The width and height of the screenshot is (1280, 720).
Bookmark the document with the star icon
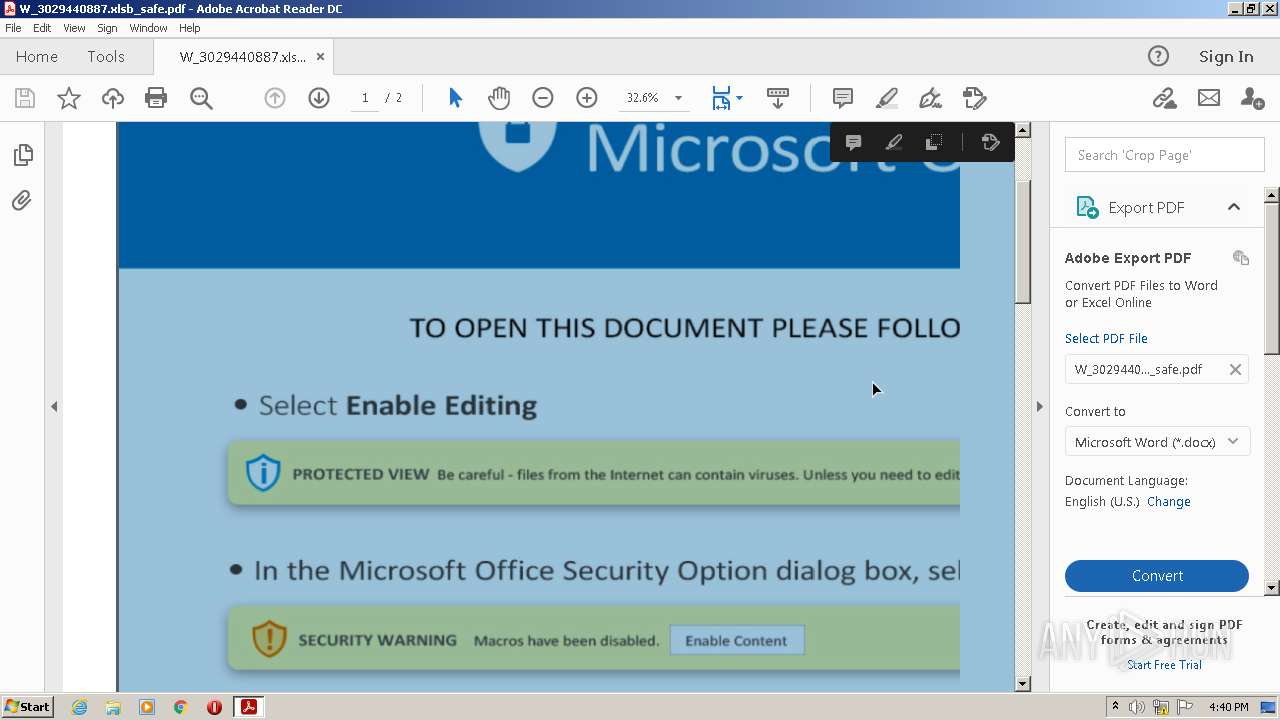coord(69,98)
